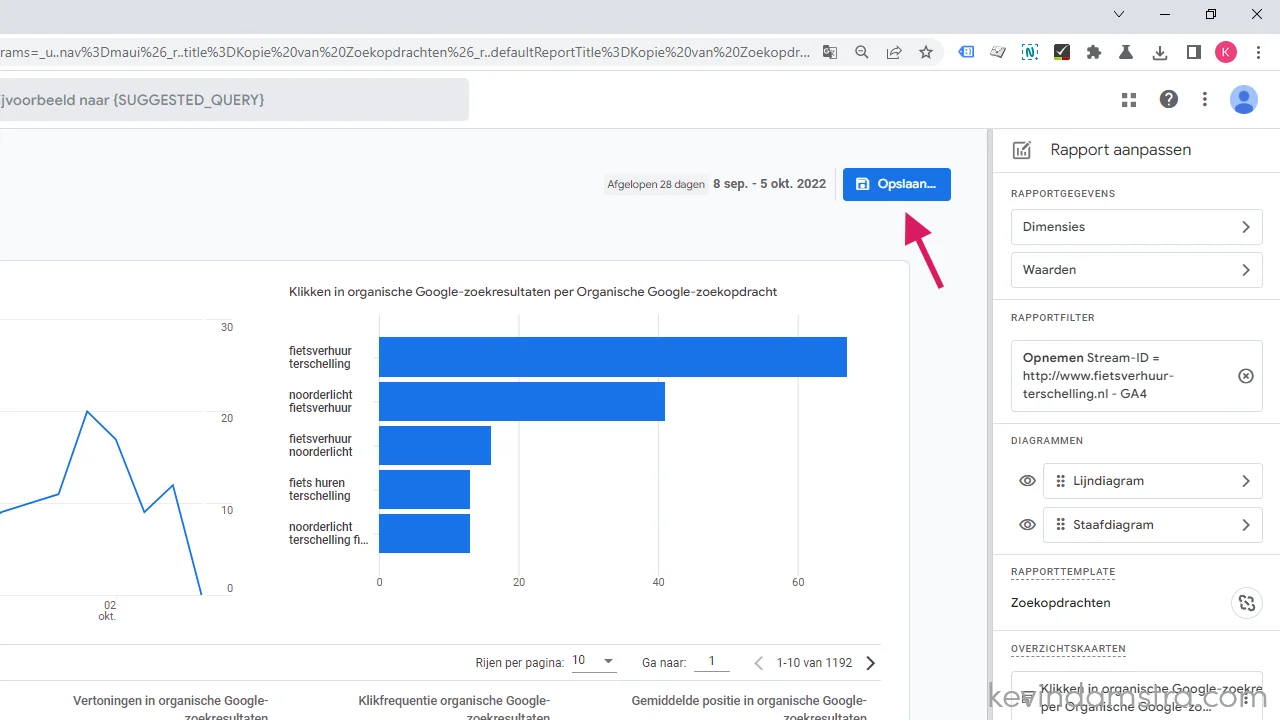This screenshot has height=720, width=1280.
Task: Click the fiets huren terschelling bar
Action: coord(424,489)
